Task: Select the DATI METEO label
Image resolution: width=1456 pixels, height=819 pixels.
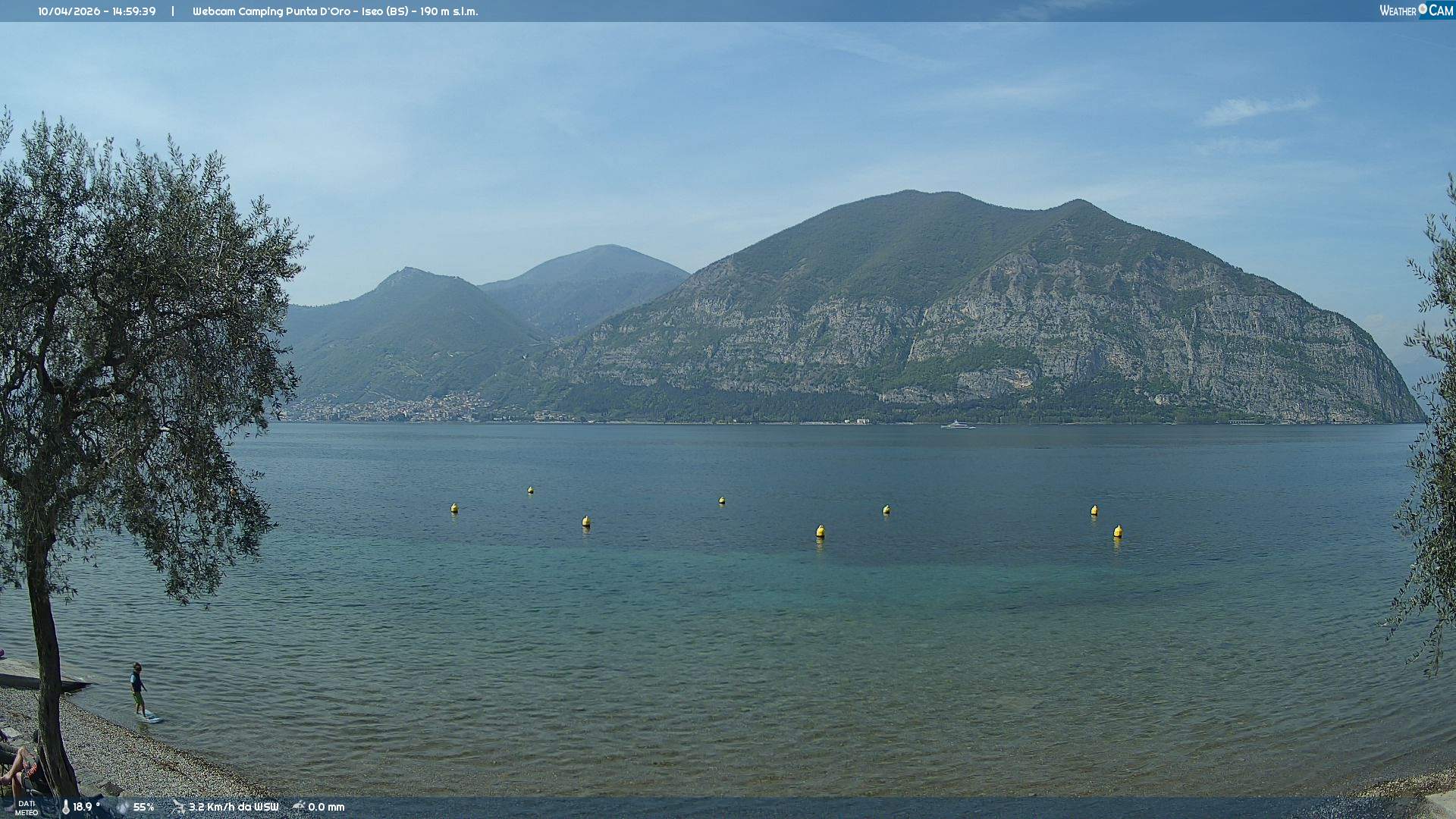Action: click(27, 808)
